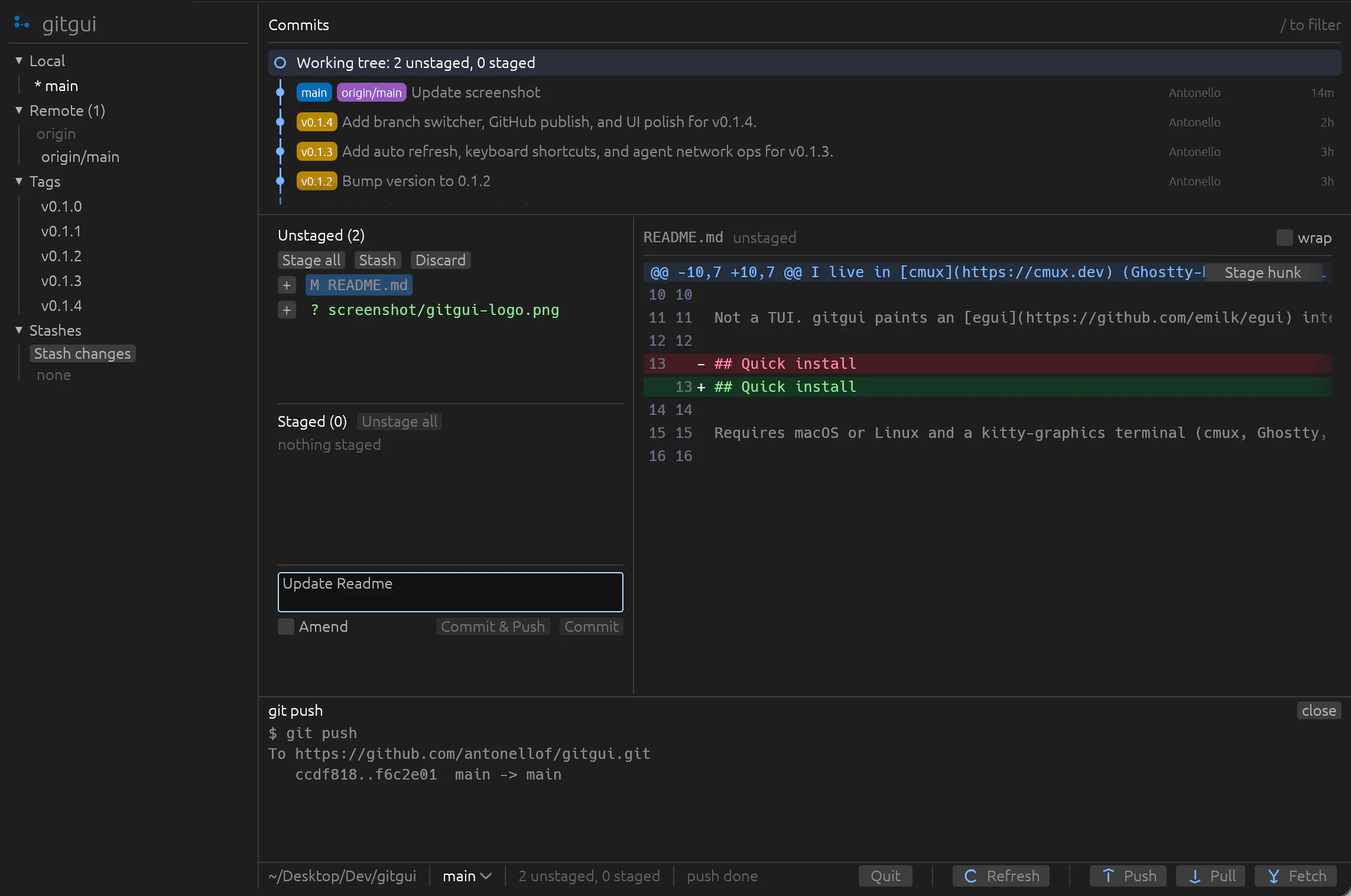Click the graph dot of the v0.1.3 commit
1351x896 pixels.
click(x=281, y=151)
